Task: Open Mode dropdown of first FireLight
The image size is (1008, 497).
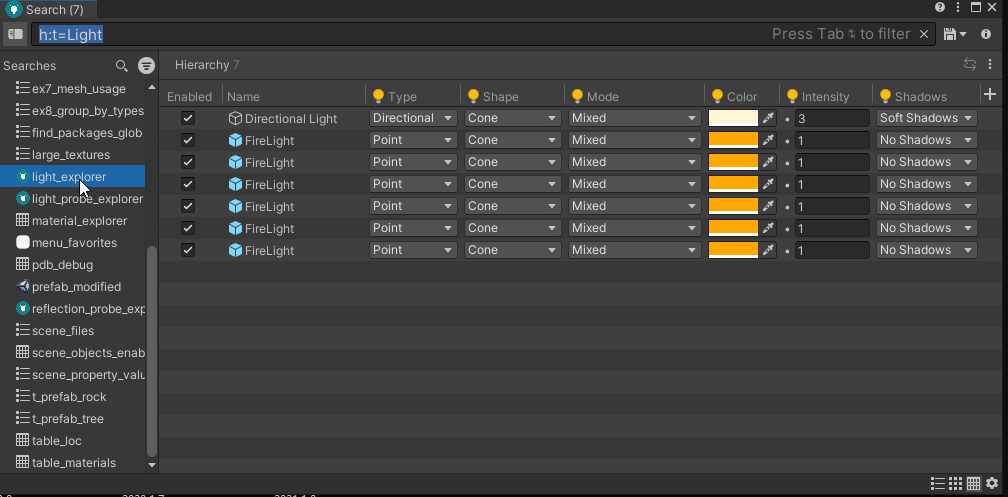Action: coord(633,140)
